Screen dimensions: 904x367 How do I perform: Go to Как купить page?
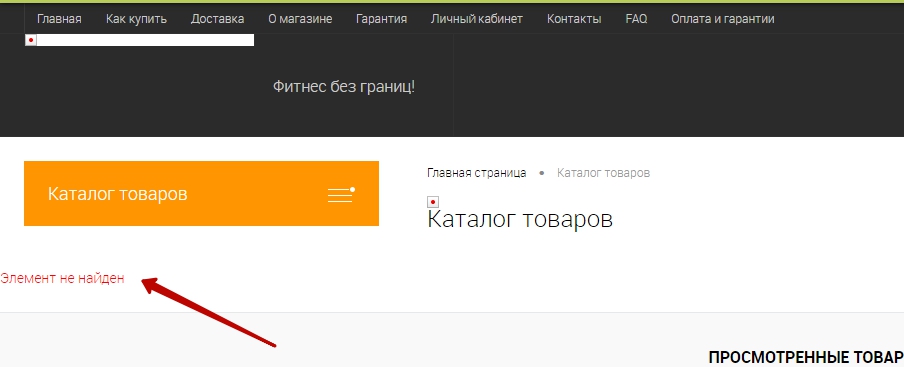click(136, 19)
